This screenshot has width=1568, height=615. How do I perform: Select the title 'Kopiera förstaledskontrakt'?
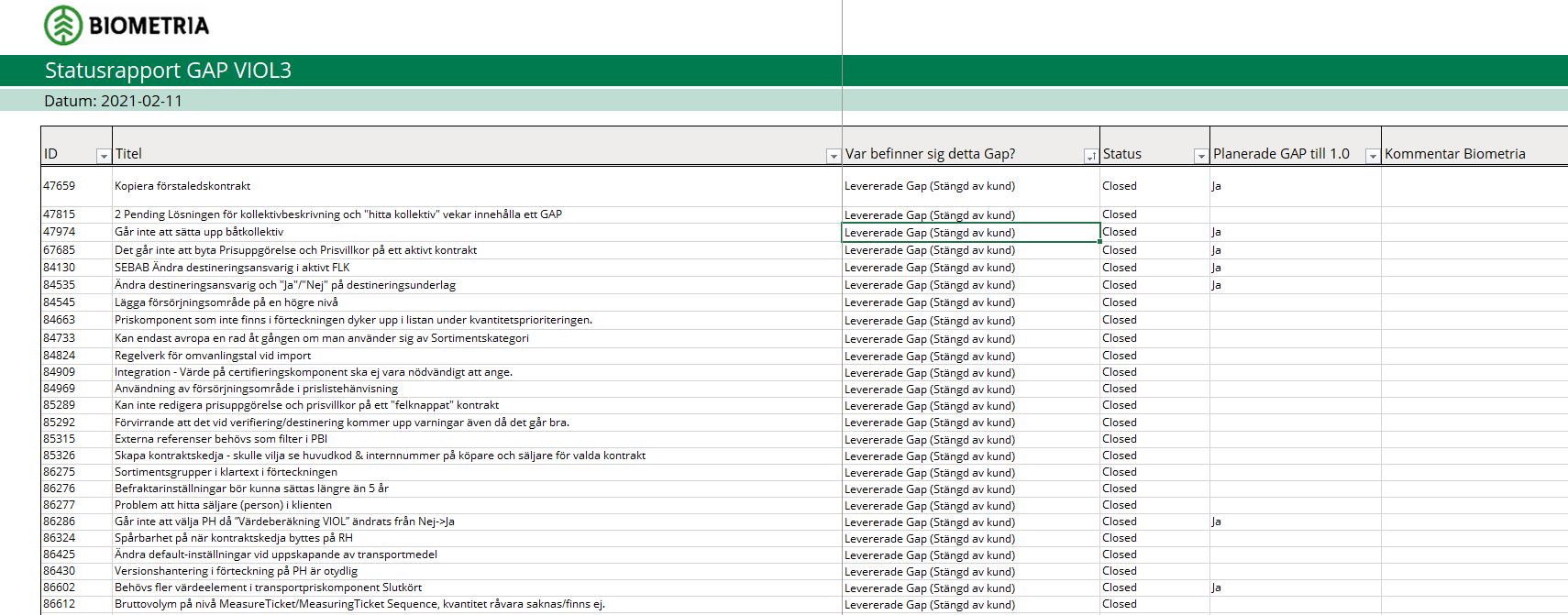(182, 186)
